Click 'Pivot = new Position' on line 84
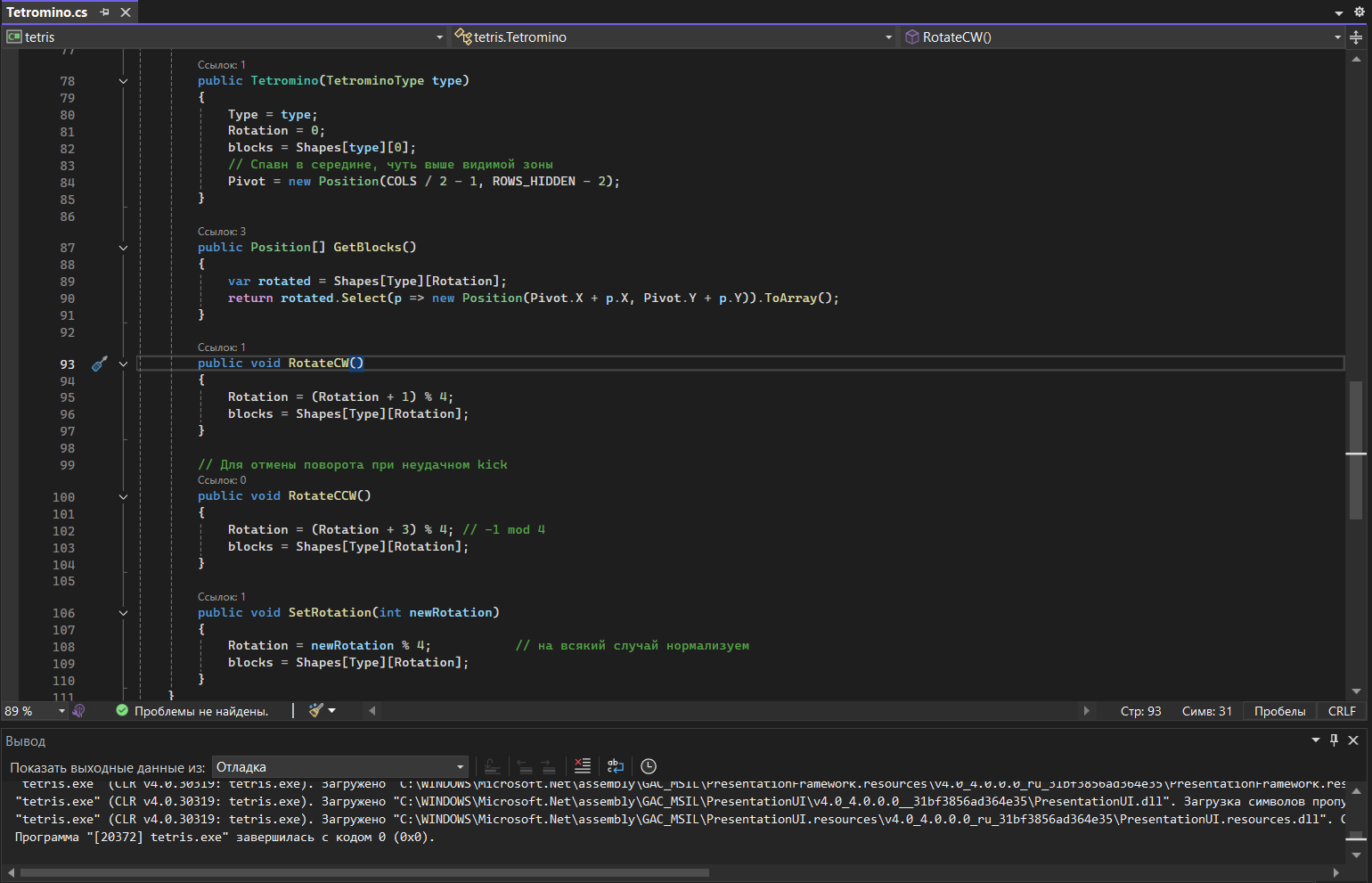The width and height of the screenshot is (1372, 883). point(424,182)
